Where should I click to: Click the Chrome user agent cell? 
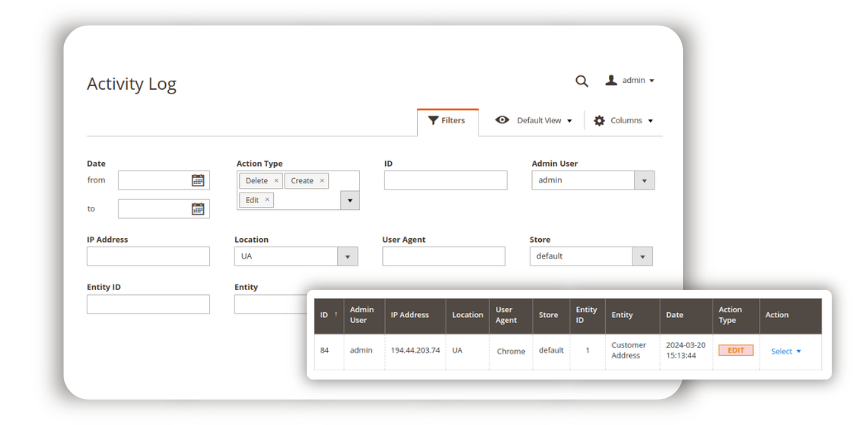[x=511, y=352]
